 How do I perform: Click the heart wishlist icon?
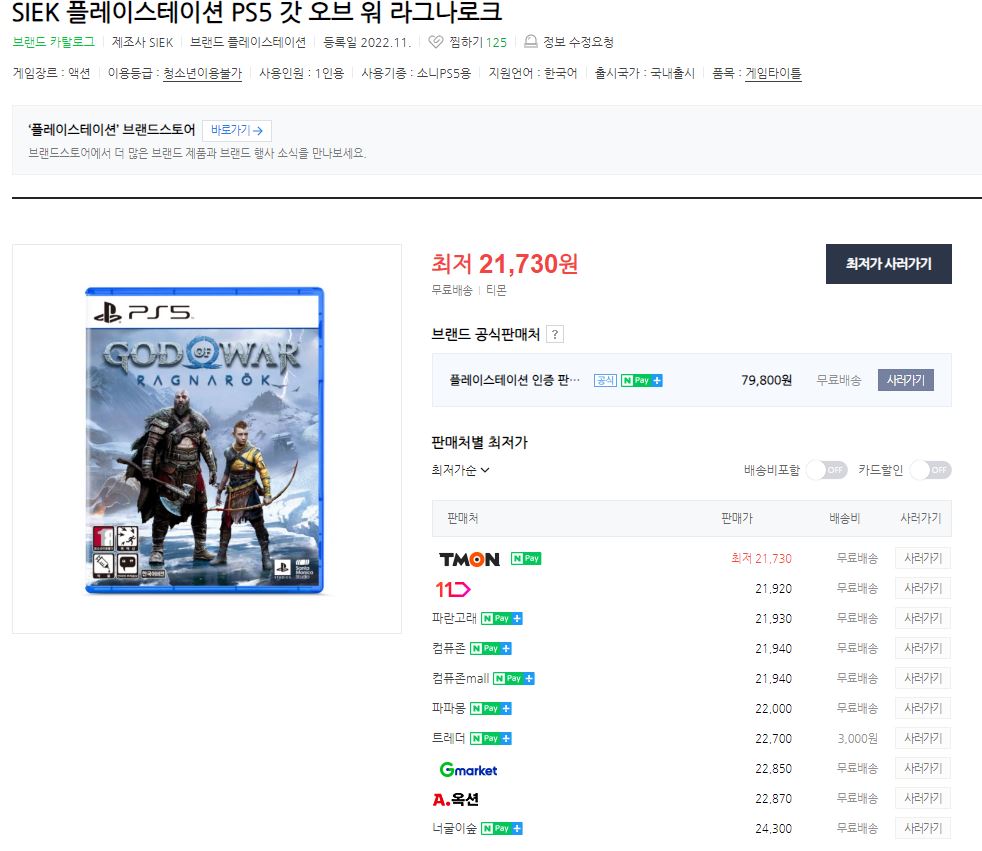(x=435, y=42)
